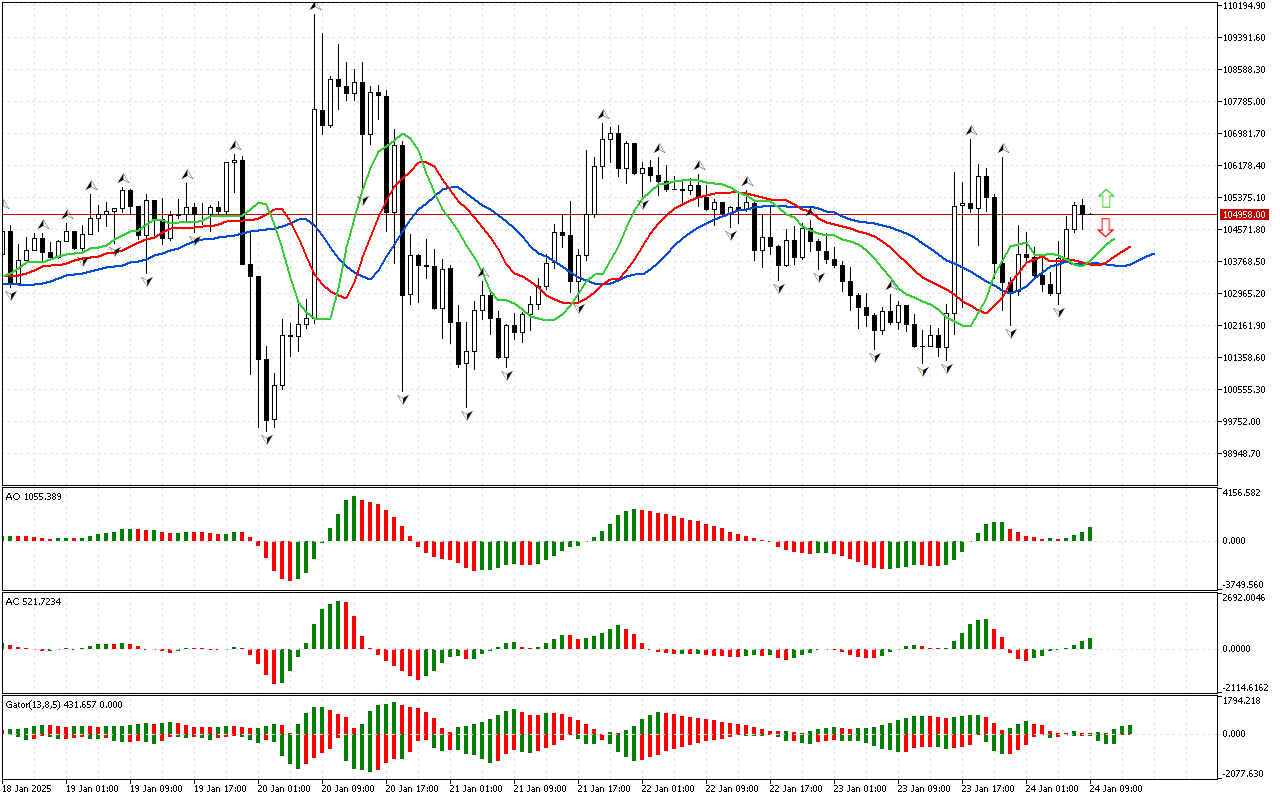Viewport: 1280px width, 800px height.
Task: Select the down fractal below the lowest candle wick
Action: (x=267, y=438)
